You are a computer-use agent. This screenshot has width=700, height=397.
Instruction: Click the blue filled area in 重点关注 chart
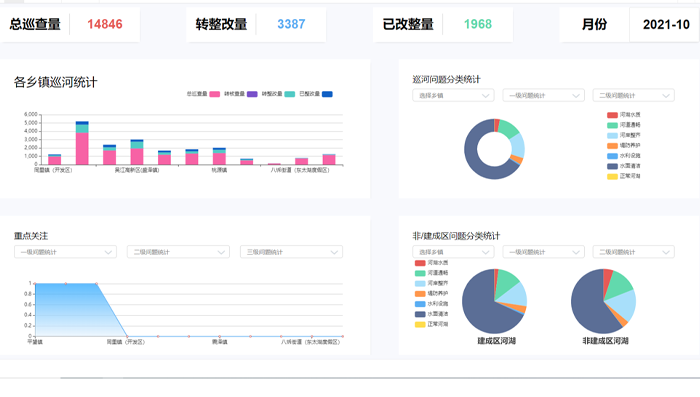[x=71, y=309]
